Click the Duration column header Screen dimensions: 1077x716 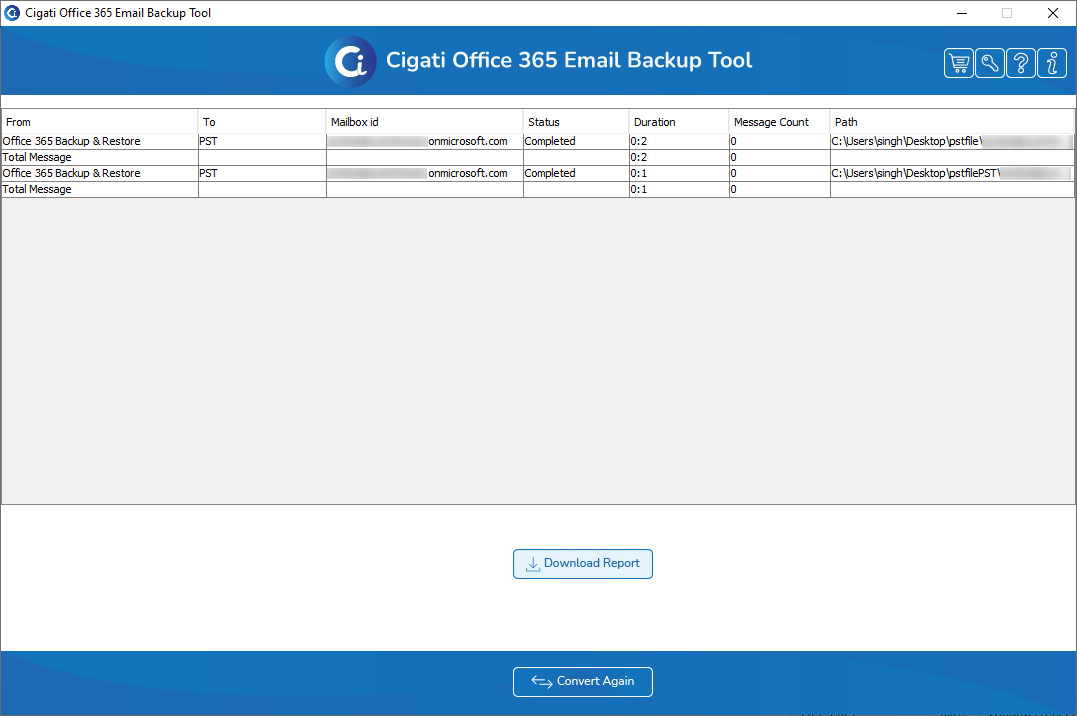[679, 122]
